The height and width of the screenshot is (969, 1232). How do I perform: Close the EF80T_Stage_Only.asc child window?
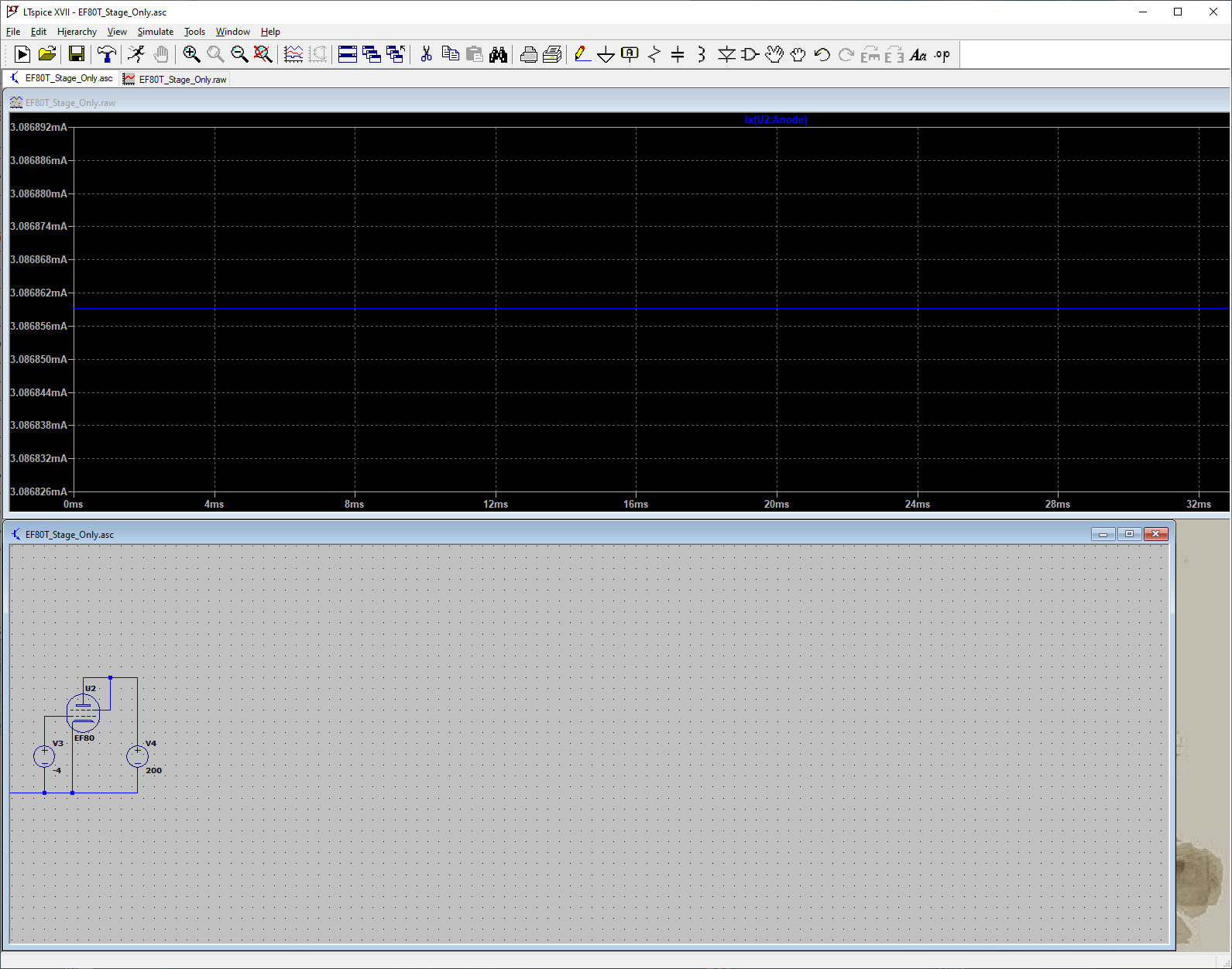(1156, 534)
